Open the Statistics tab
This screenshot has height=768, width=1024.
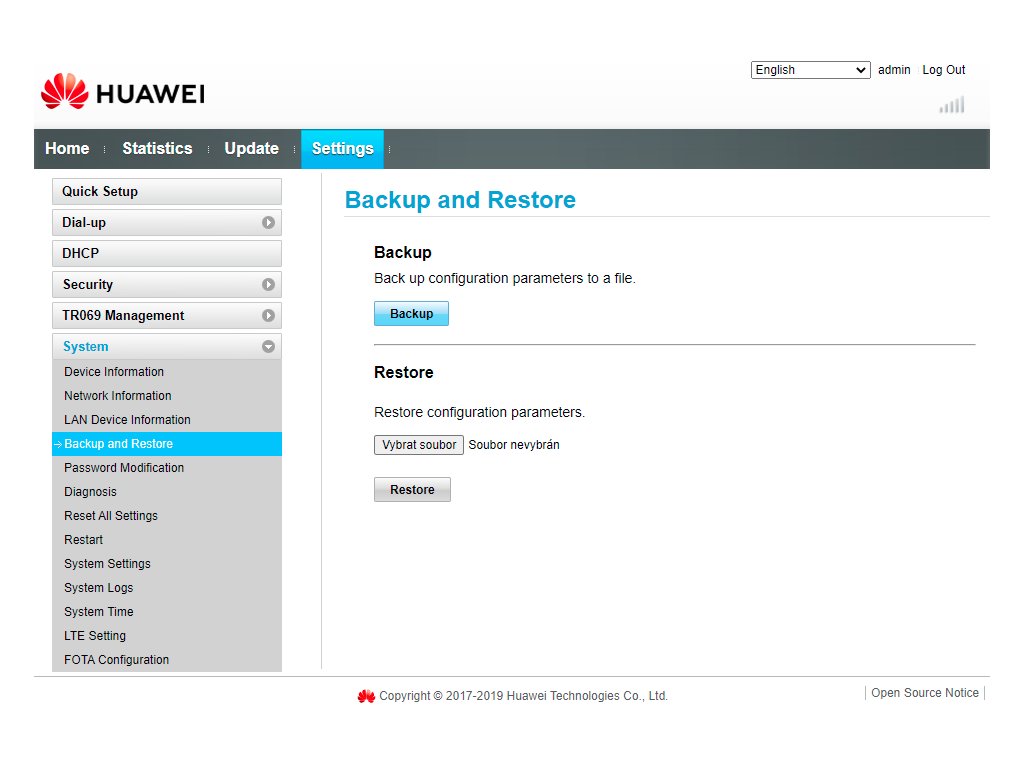pyautogui.click(x=157, y=149)
